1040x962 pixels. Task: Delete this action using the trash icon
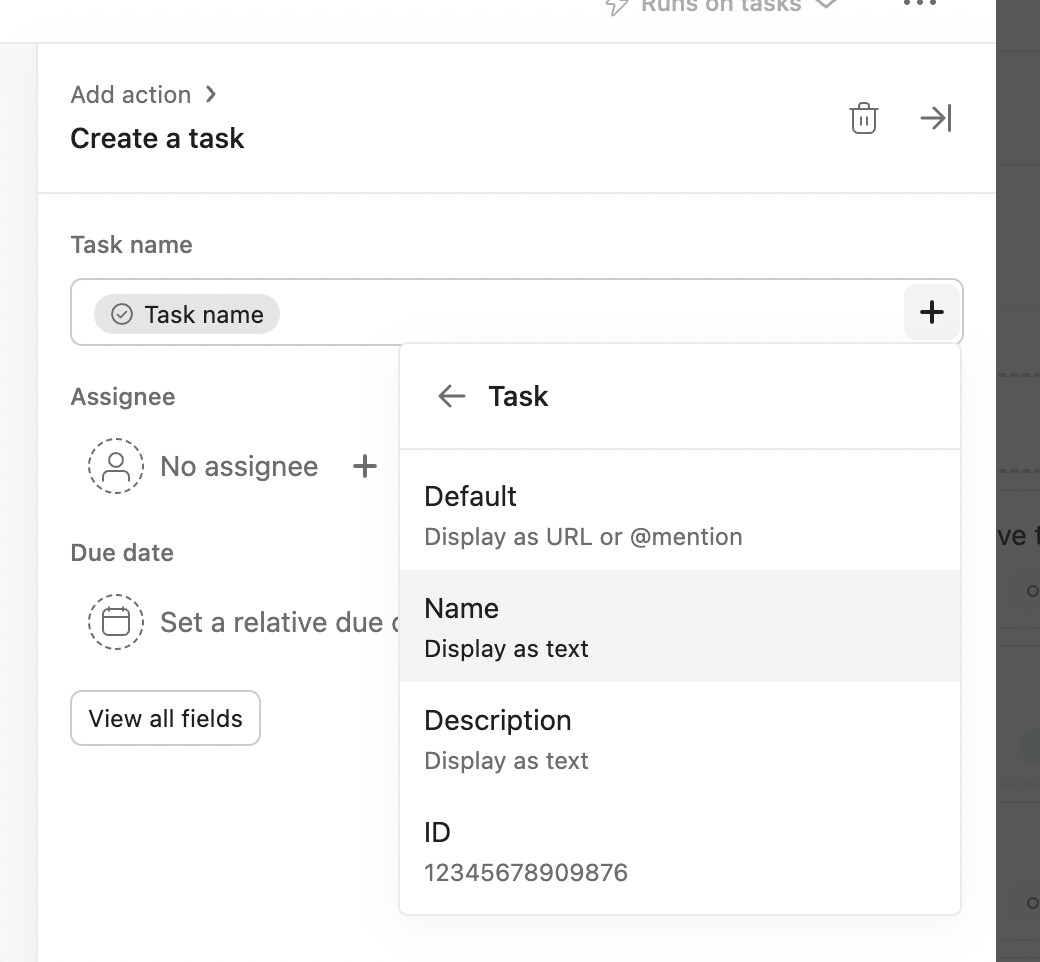click(x=863, y=117)
